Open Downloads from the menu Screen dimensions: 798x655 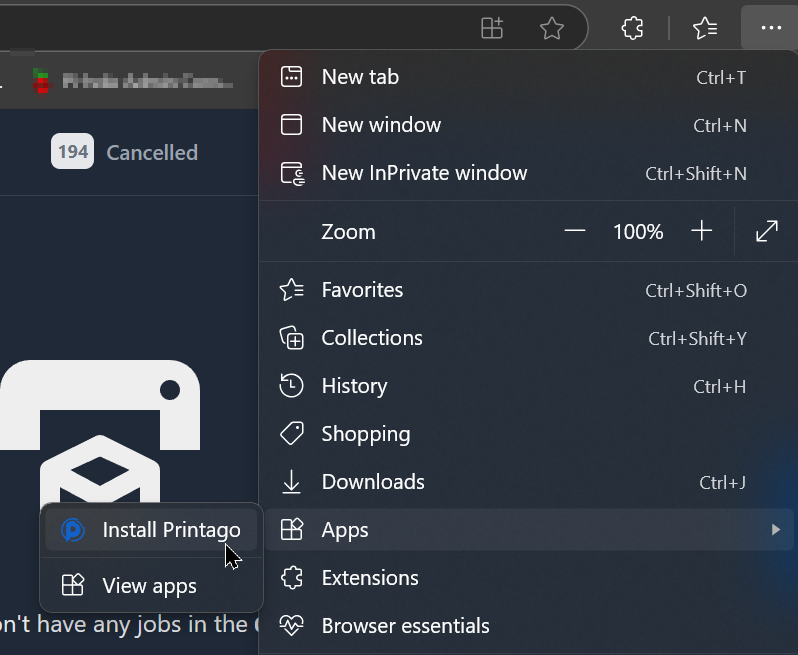[x=373, y=482]
